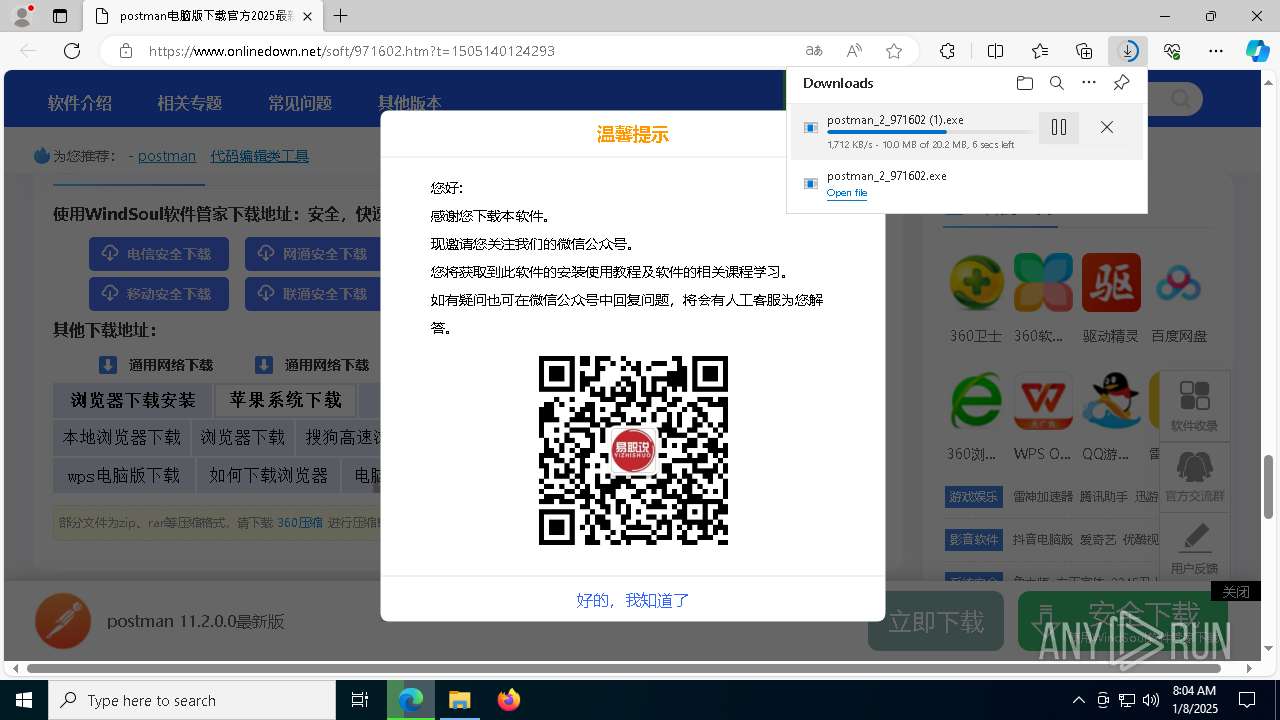Open a new browser tab with plus

[341, 16]
